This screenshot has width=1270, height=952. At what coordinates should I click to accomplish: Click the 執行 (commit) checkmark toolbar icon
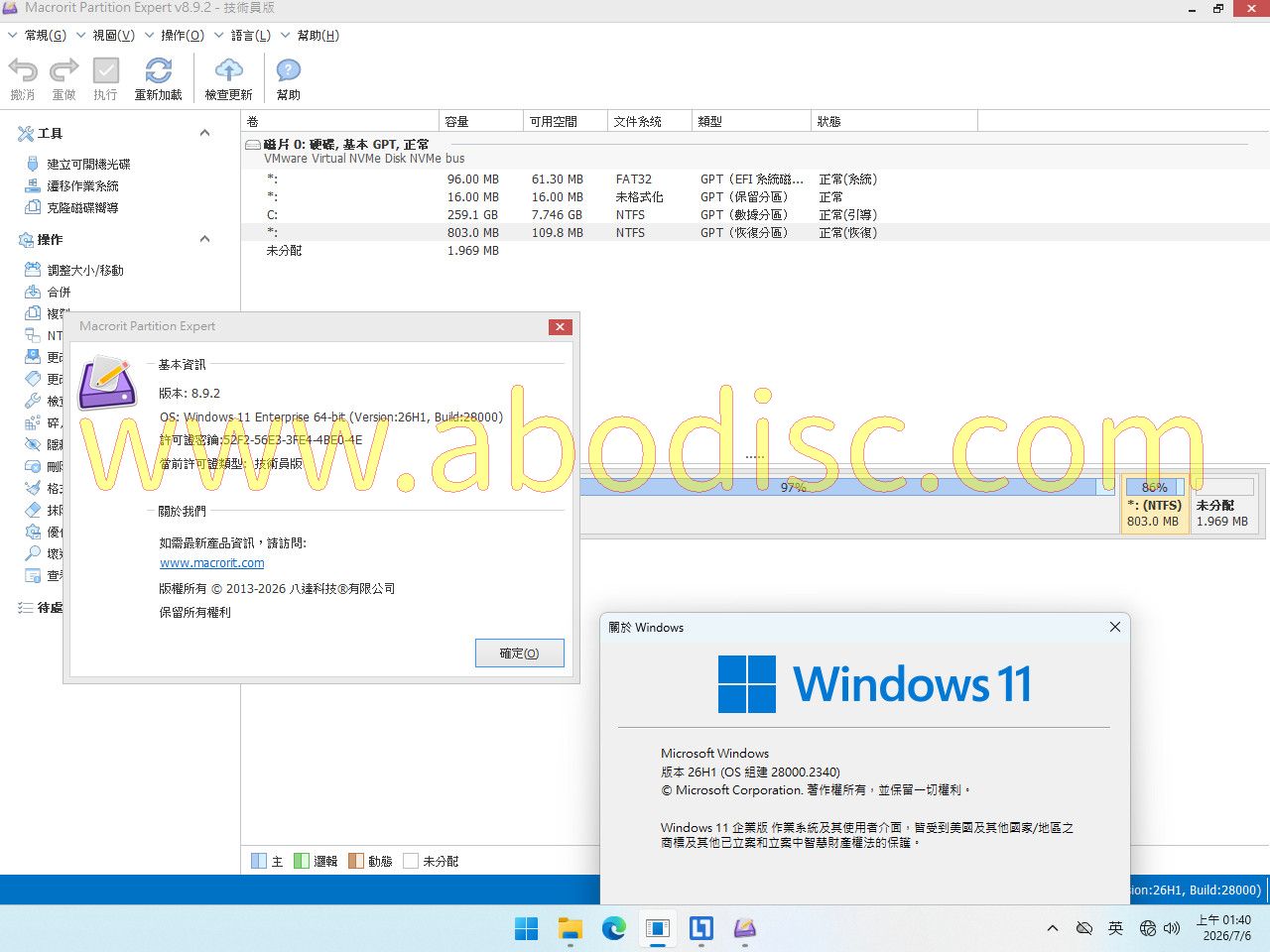pyautogui.click(x=106, y=70)
